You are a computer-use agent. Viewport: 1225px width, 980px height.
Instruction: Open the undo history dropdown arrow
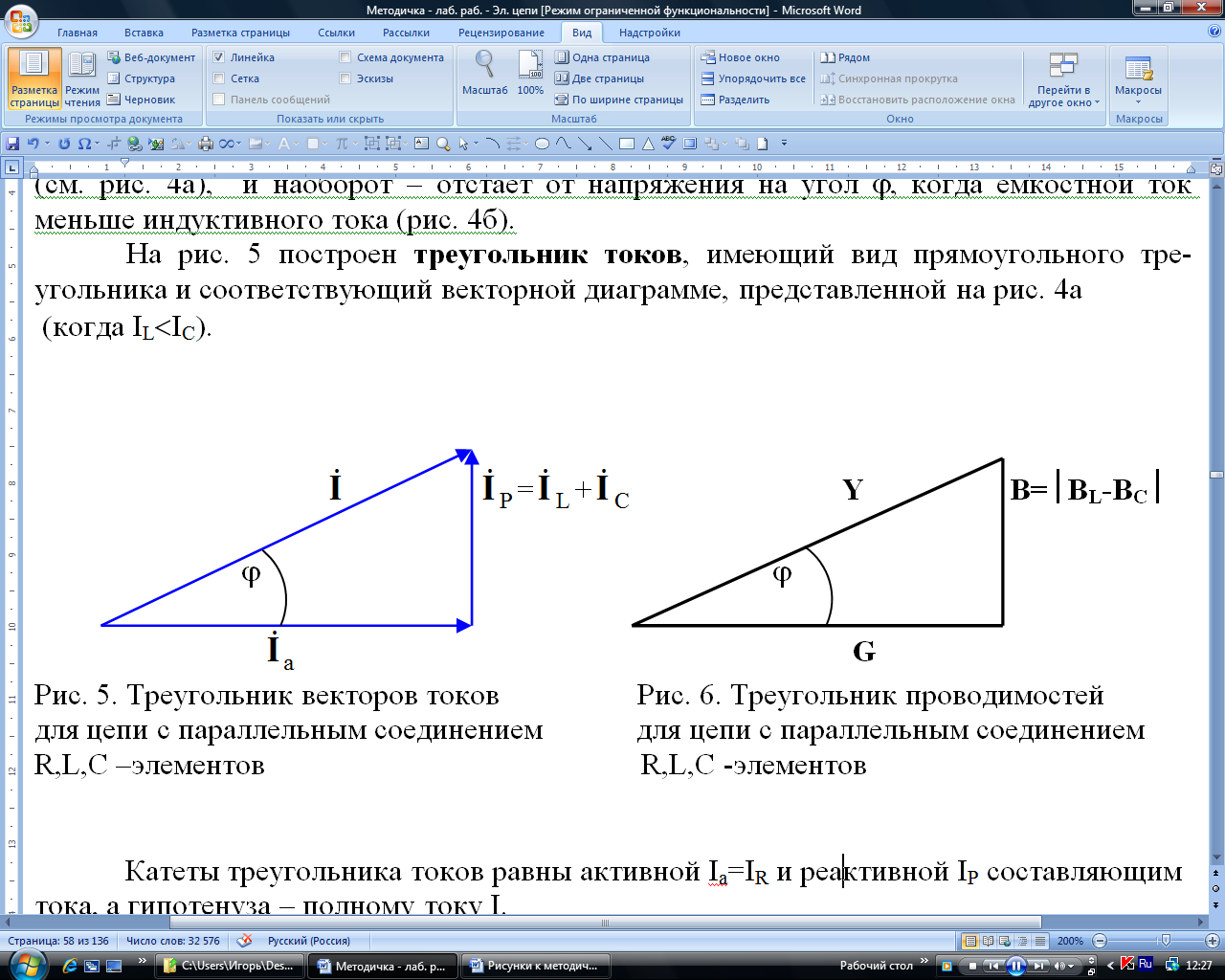(47, 144)
